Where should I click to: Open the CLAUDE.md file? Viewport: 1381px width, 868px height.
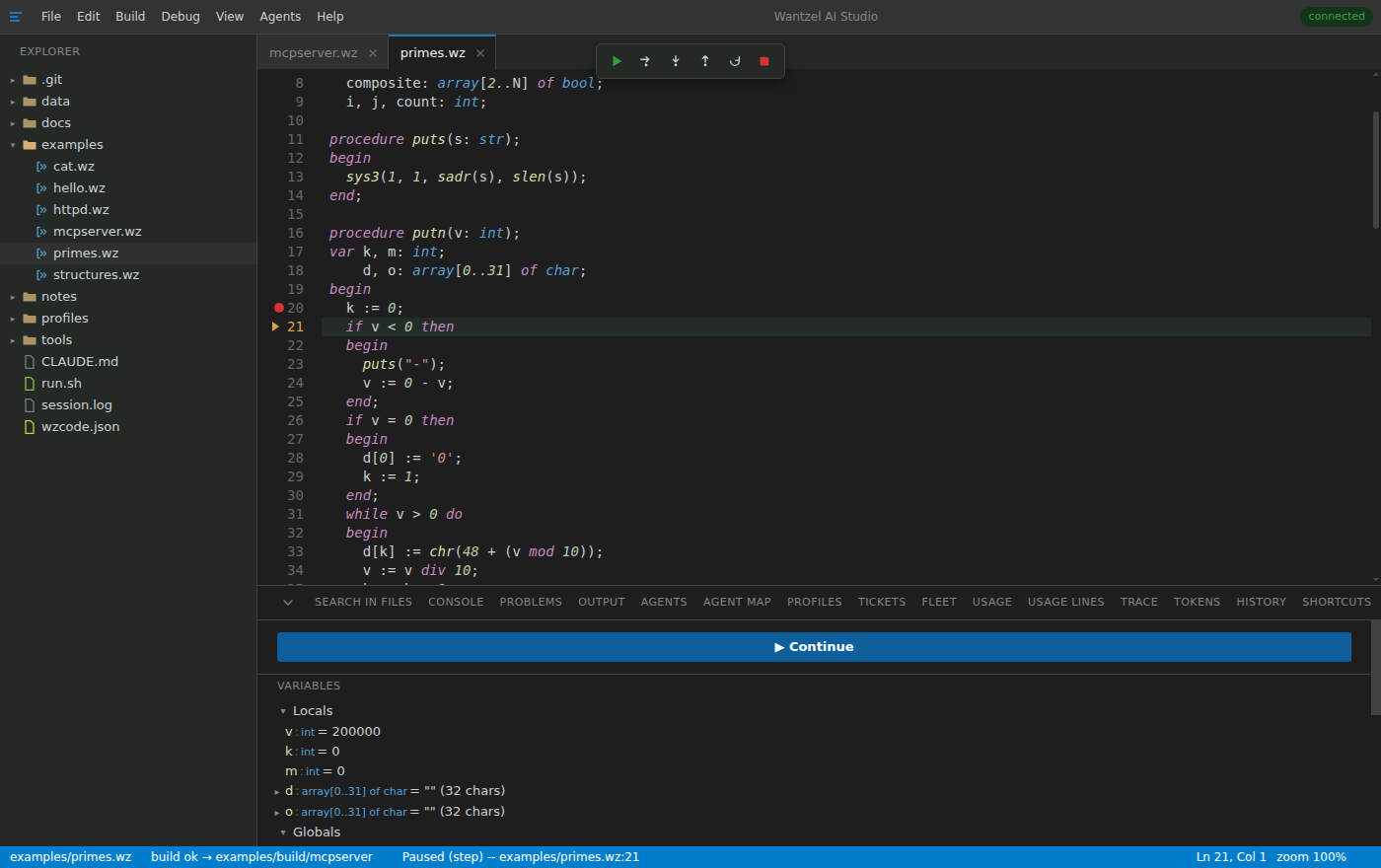point(128,362)
